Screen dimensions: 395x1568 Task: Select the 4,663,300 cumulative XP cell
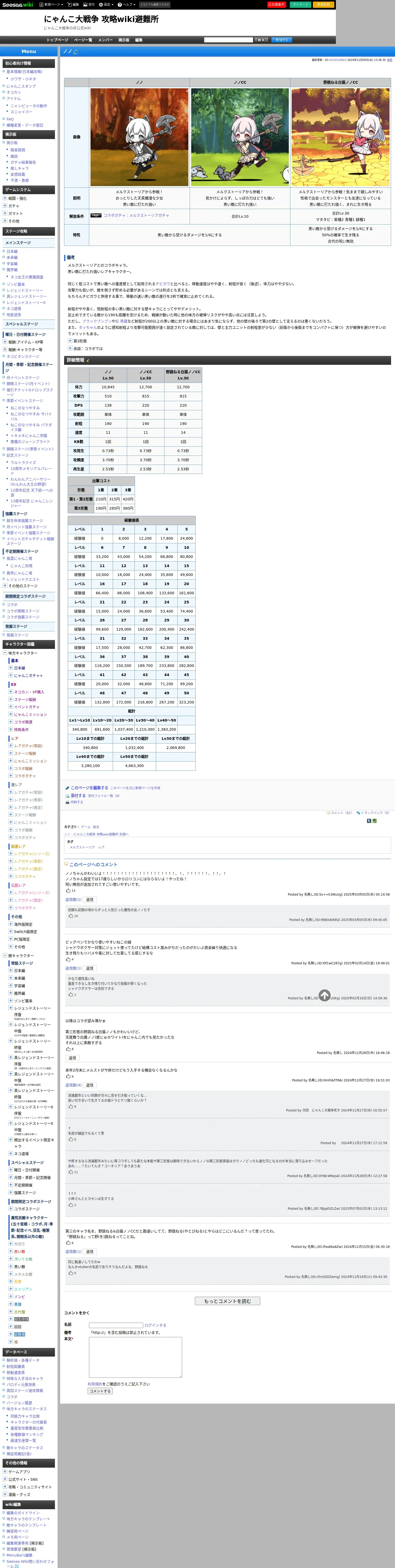click(x=135, y=766)
